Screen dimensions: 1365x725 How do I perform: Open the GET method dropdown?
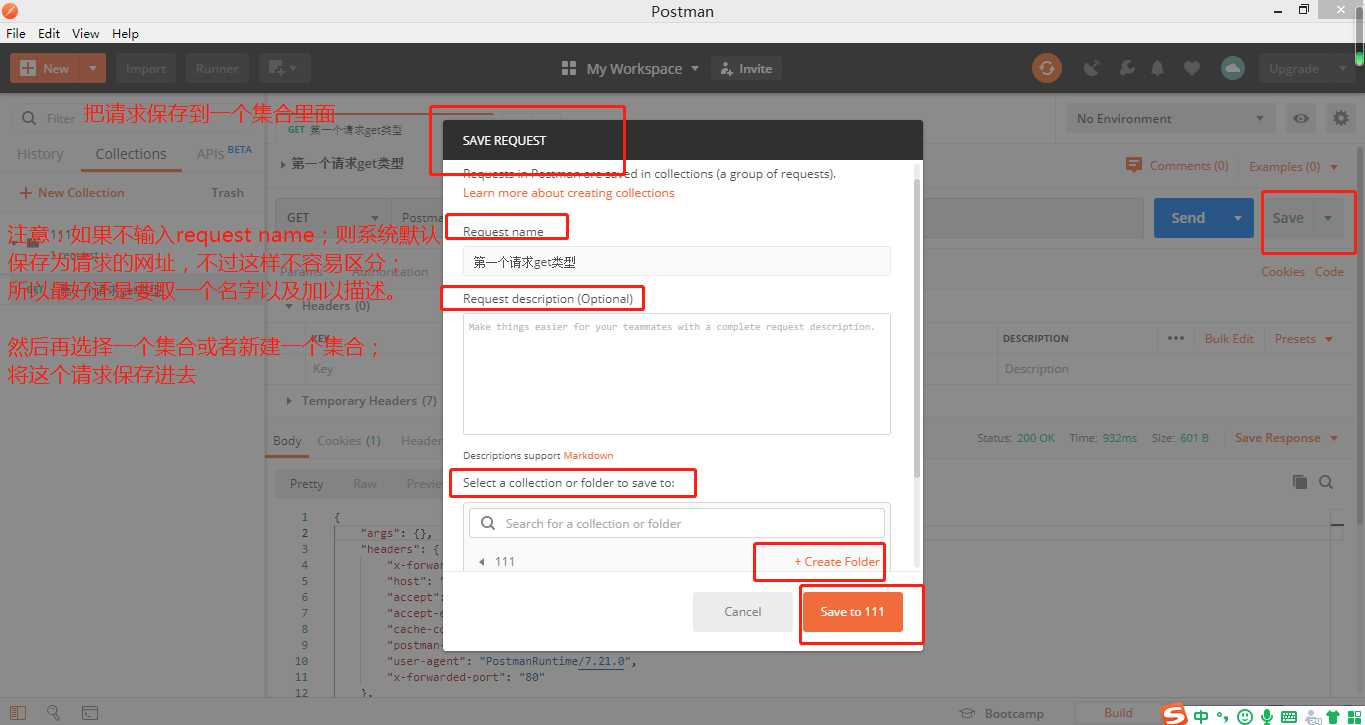(333, 218)
